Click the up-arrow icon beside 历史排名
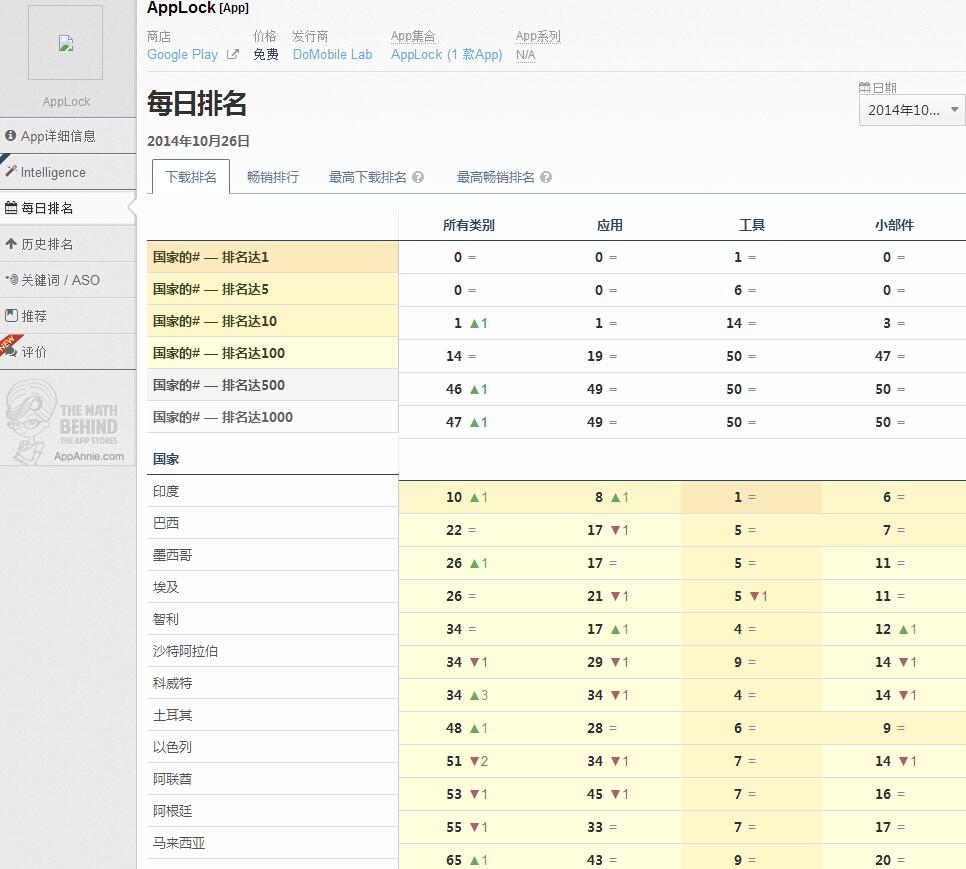 coord(11,243)
